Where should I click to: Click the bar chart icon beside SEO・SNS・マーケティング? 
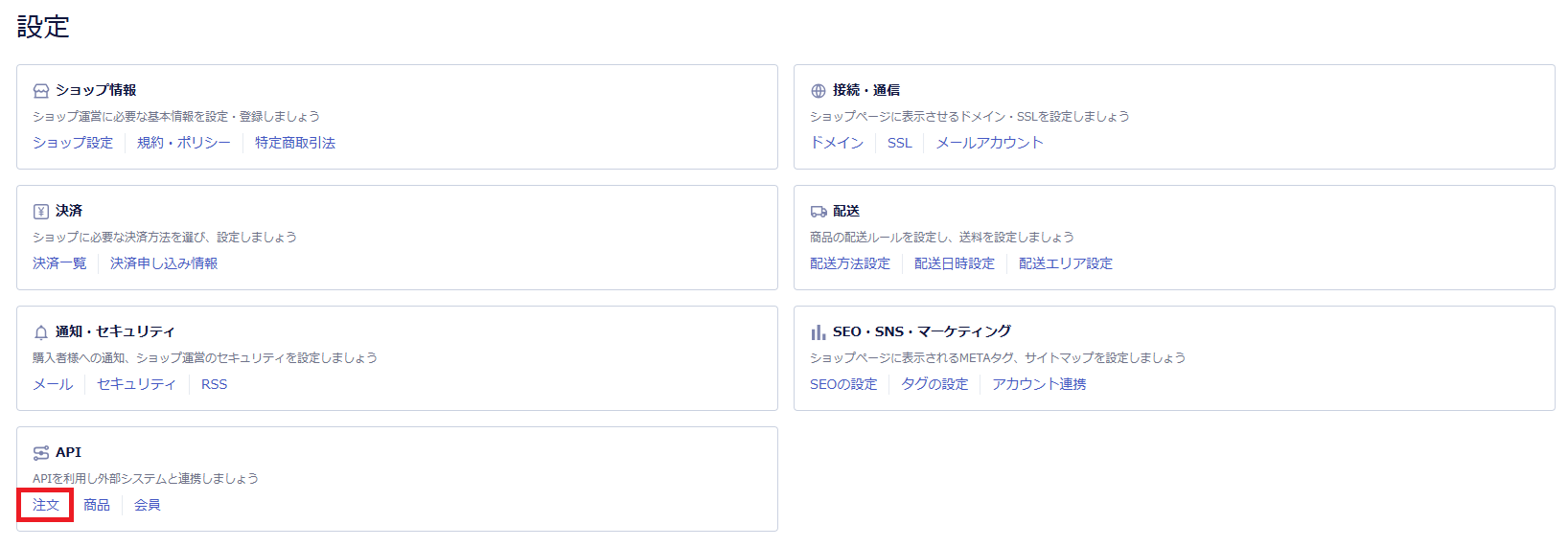[818, 332]
